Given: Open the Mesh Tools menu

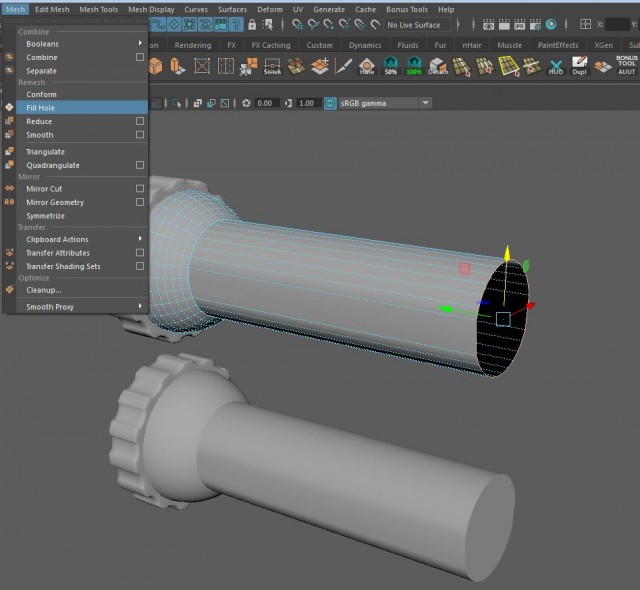Looking at the screenshot, I should click(98, 9).
